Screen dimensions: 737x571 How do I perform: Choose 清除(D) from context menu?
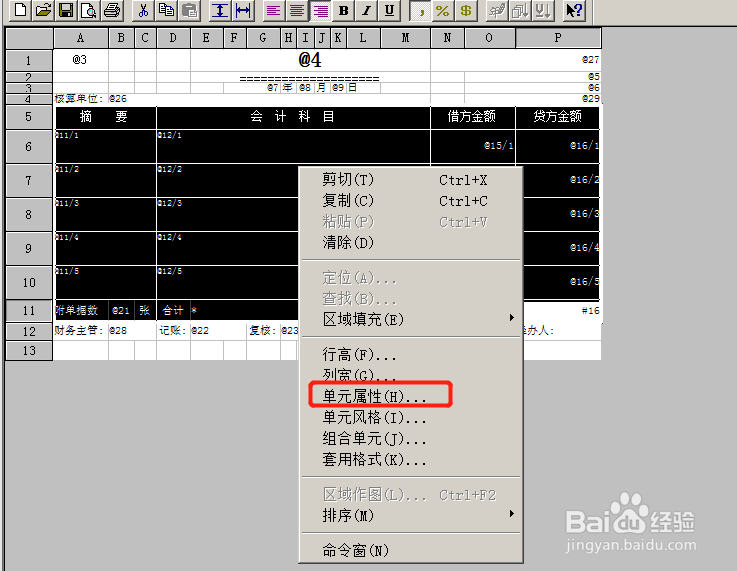(x=411, y=242)
